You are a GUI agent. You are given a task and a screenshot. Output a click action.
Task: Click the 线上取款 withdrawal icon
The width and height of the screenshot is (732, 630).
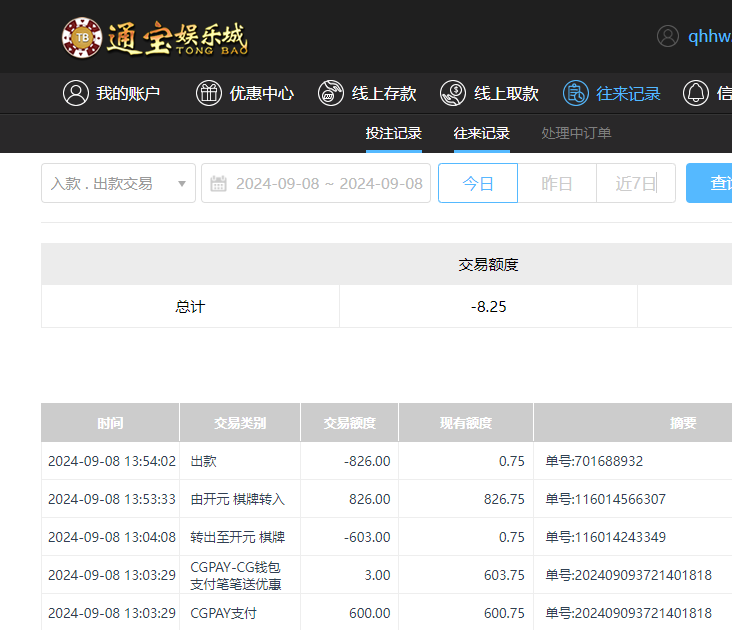tap(453, 93)
